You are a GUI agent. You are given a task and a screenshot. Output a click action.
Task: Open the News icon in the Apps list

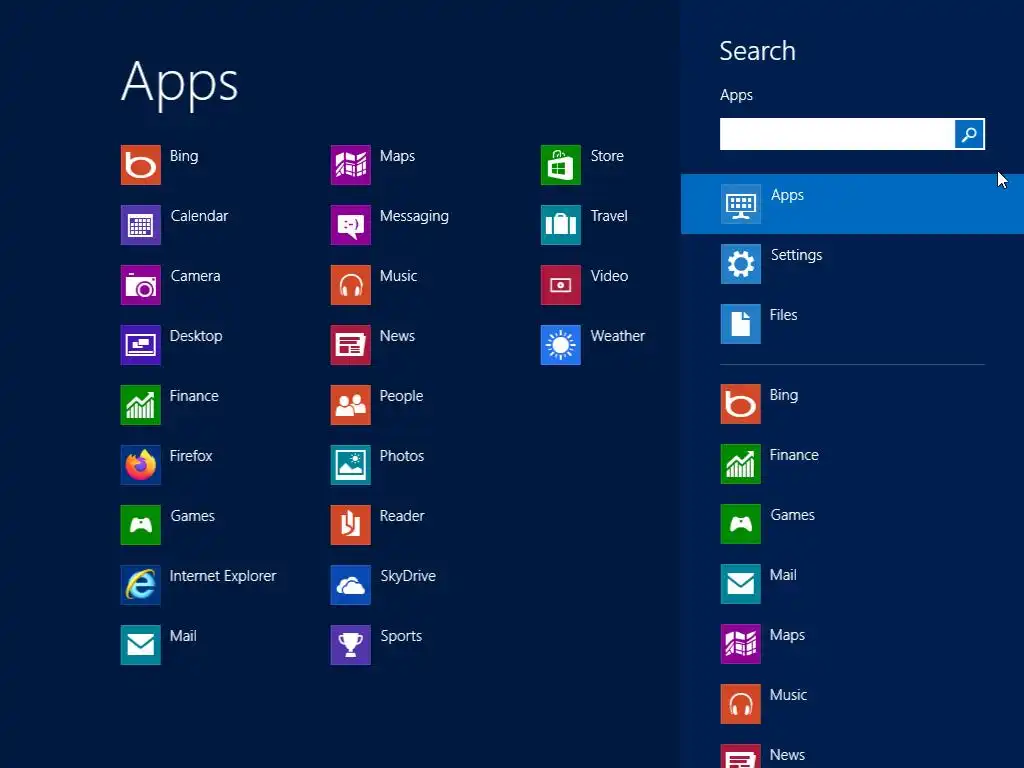coord(351,345)
